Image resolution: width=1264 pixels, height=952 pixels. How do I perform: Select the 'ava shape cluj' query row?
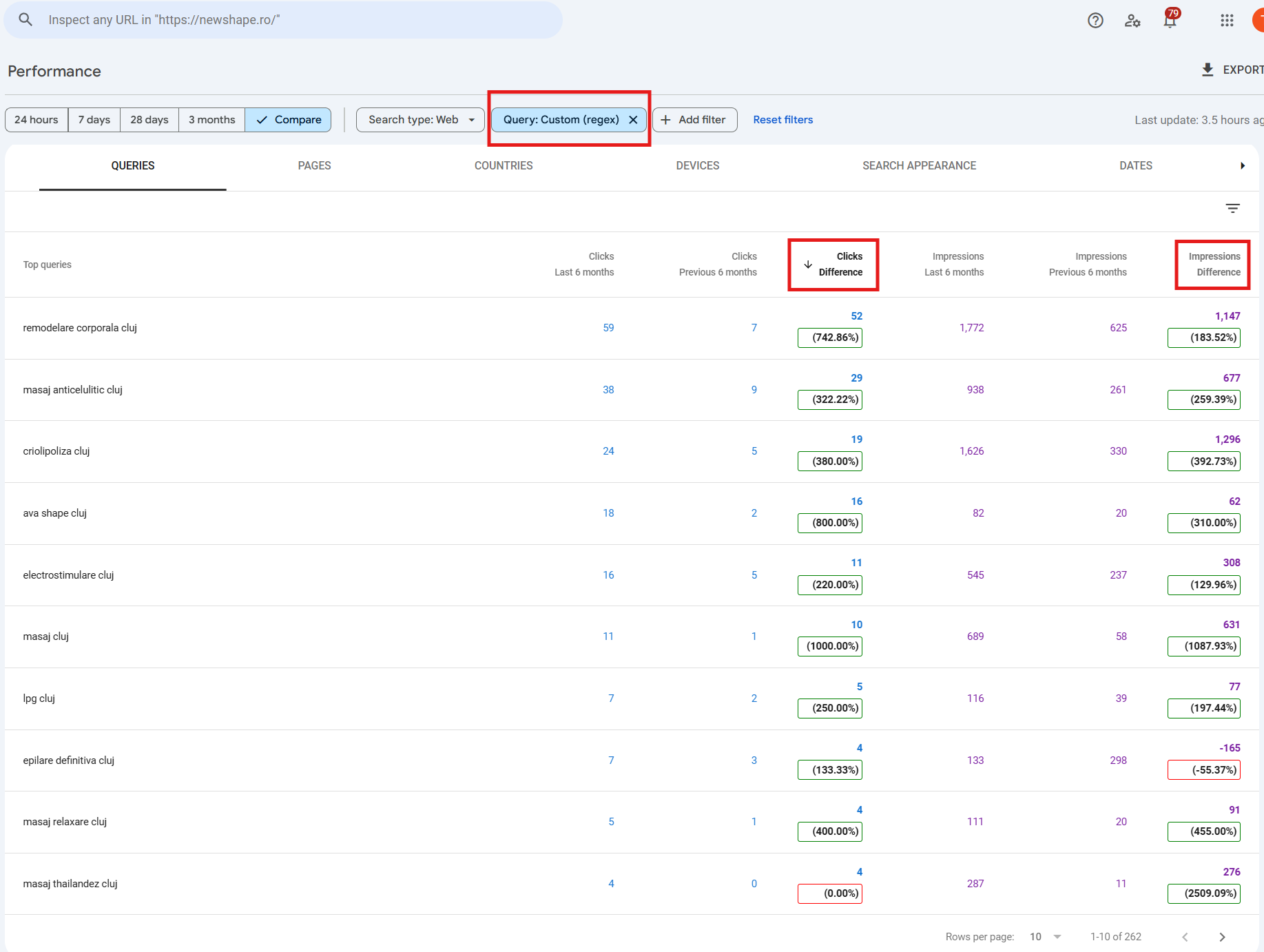(x=632, y=513)
